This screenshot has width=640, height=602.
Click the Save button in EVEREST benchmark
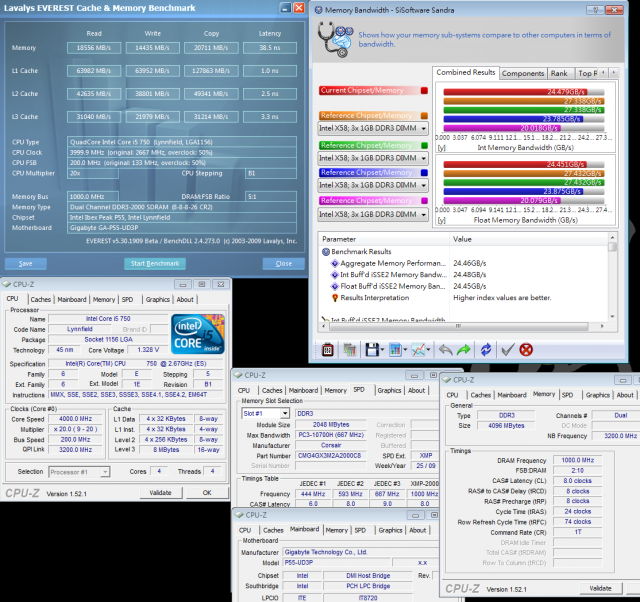pyautogui.click(x=25, y=264)
